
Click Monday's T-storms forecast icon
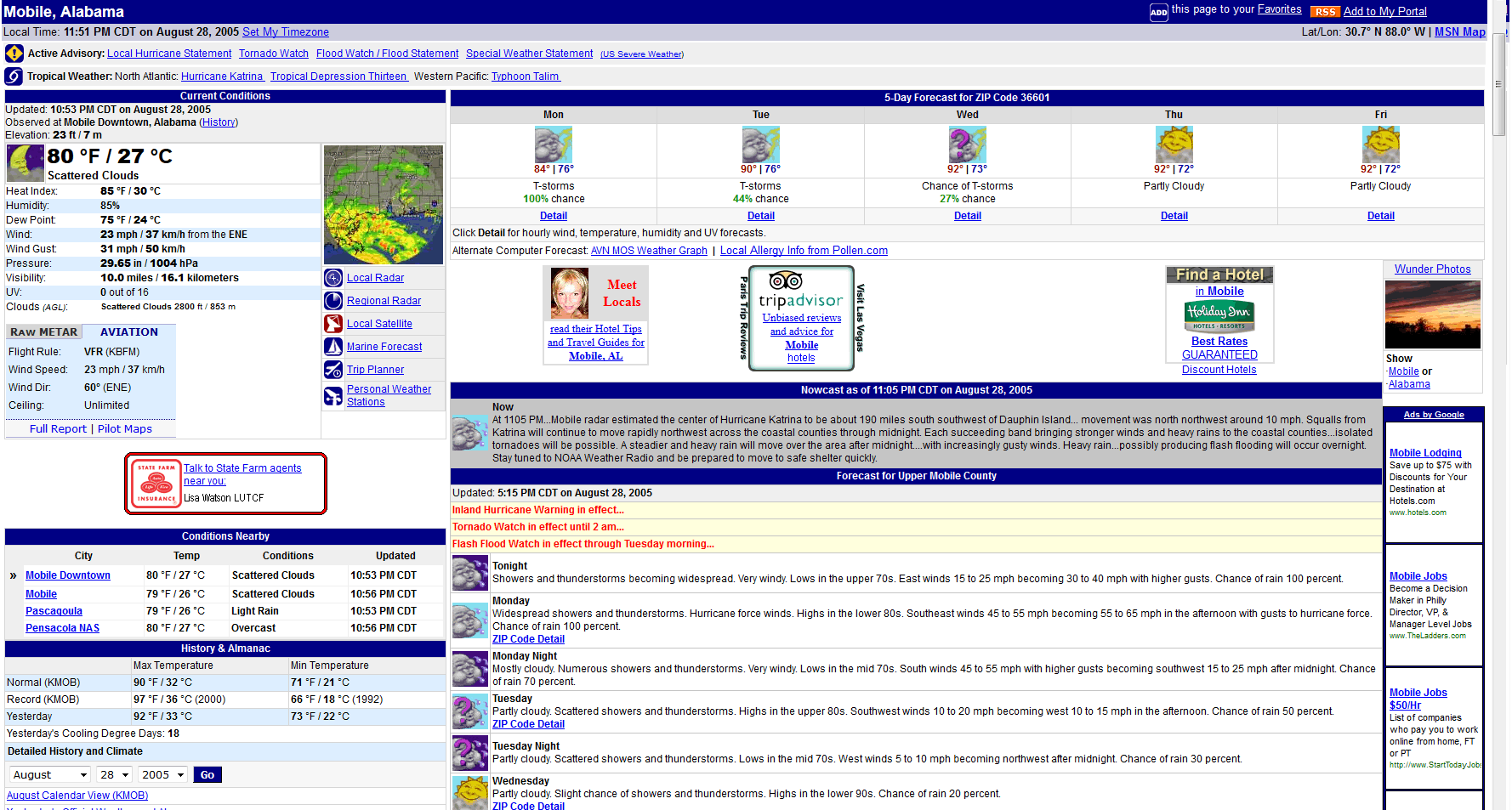click(554, 144)
